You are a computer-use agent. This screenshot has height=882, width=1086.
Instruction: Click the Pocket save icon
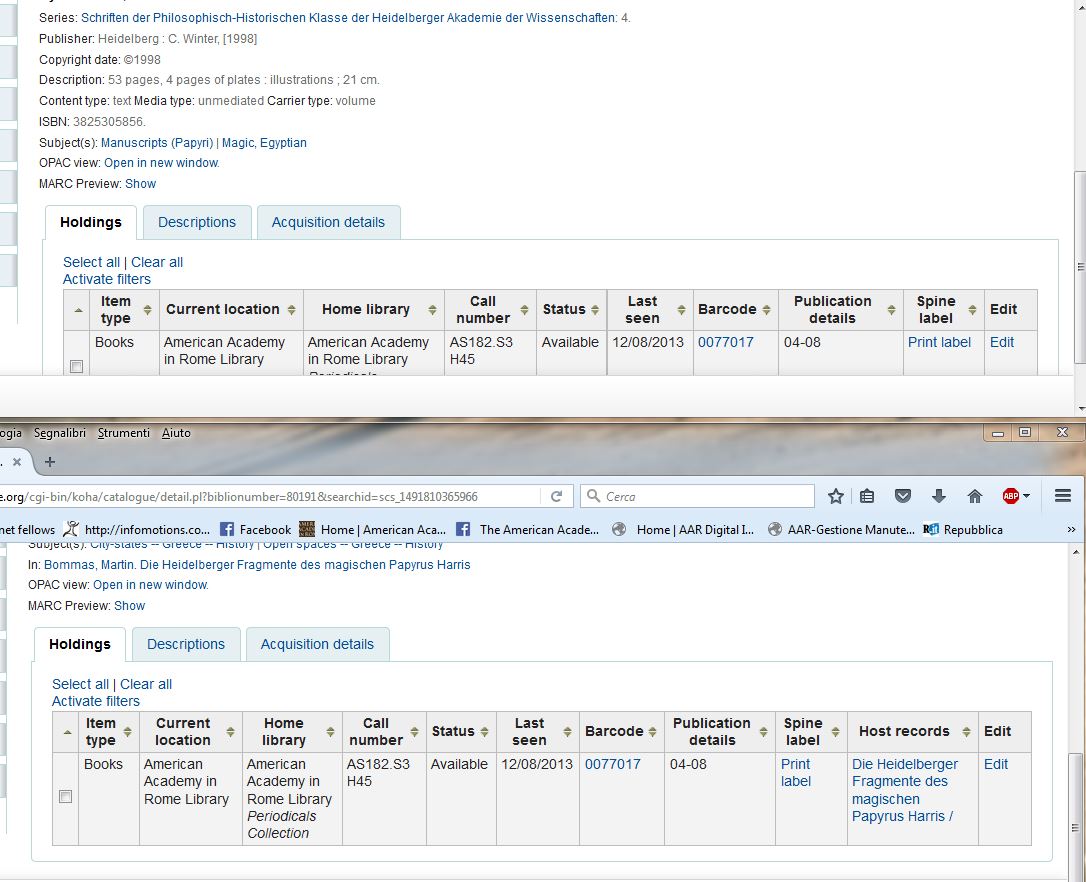point(903,496)
